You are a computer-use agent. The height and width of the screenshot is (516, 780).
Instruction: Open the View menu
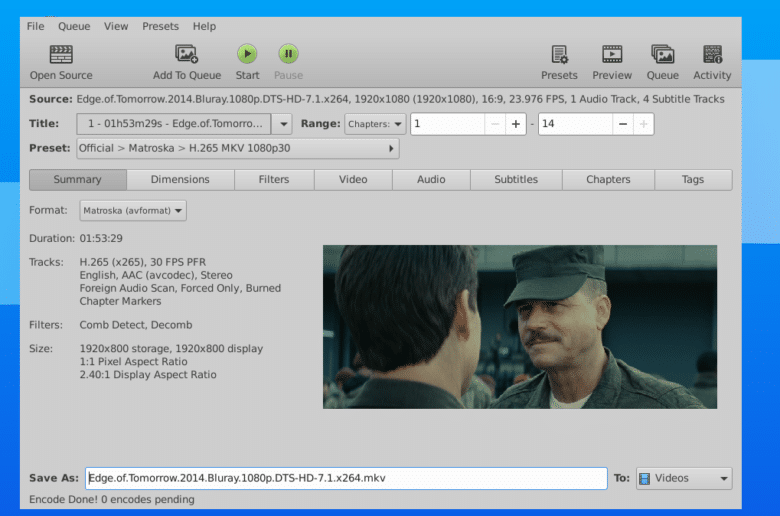(x=116, y=26)
